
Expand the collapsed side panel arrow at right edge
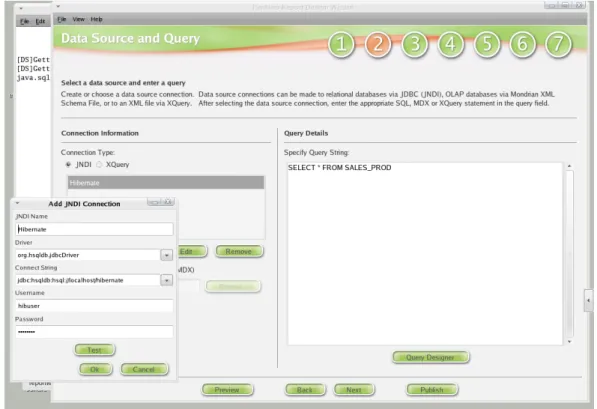(x=589, y=300)
